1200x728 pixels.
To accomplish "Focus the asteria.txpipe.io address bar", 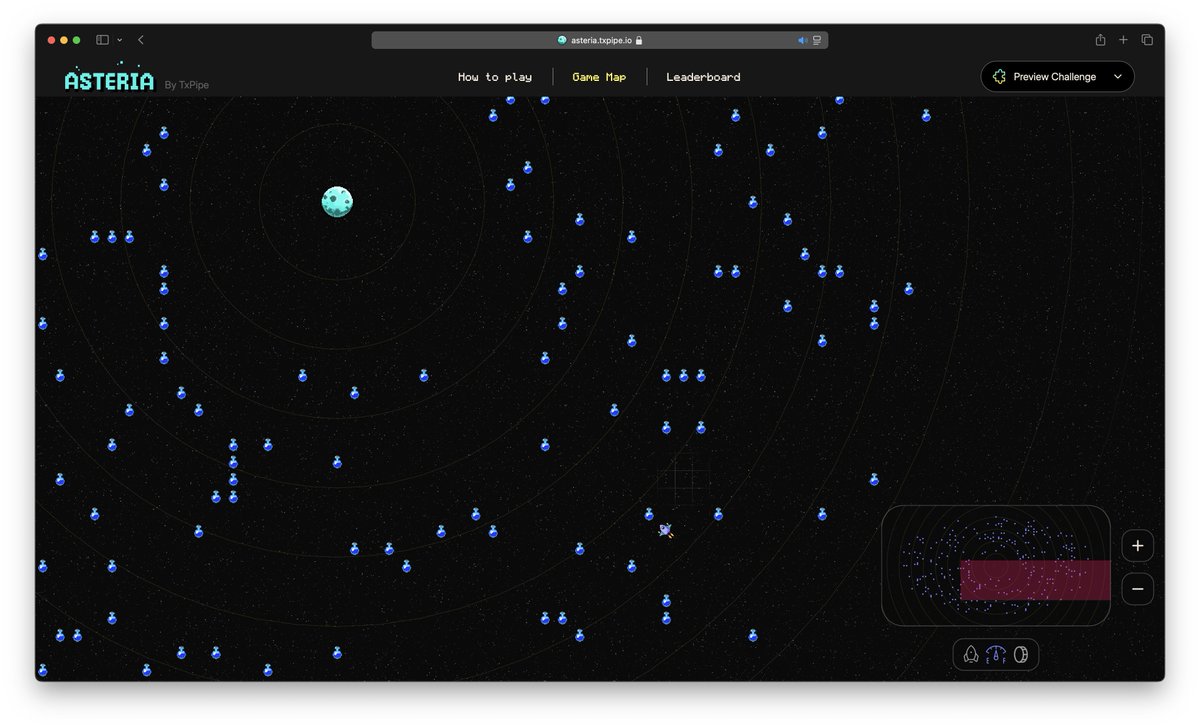I will tap(600, 40).
